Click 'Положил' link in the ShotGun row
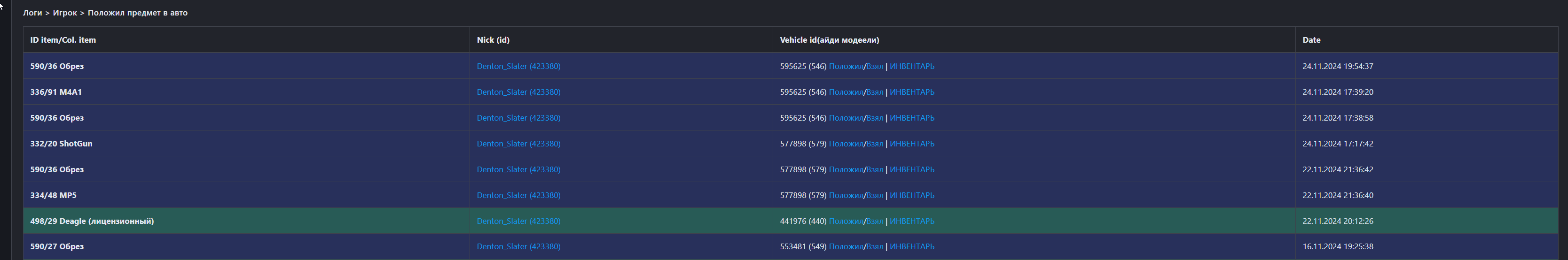 [x=846, y=143]
